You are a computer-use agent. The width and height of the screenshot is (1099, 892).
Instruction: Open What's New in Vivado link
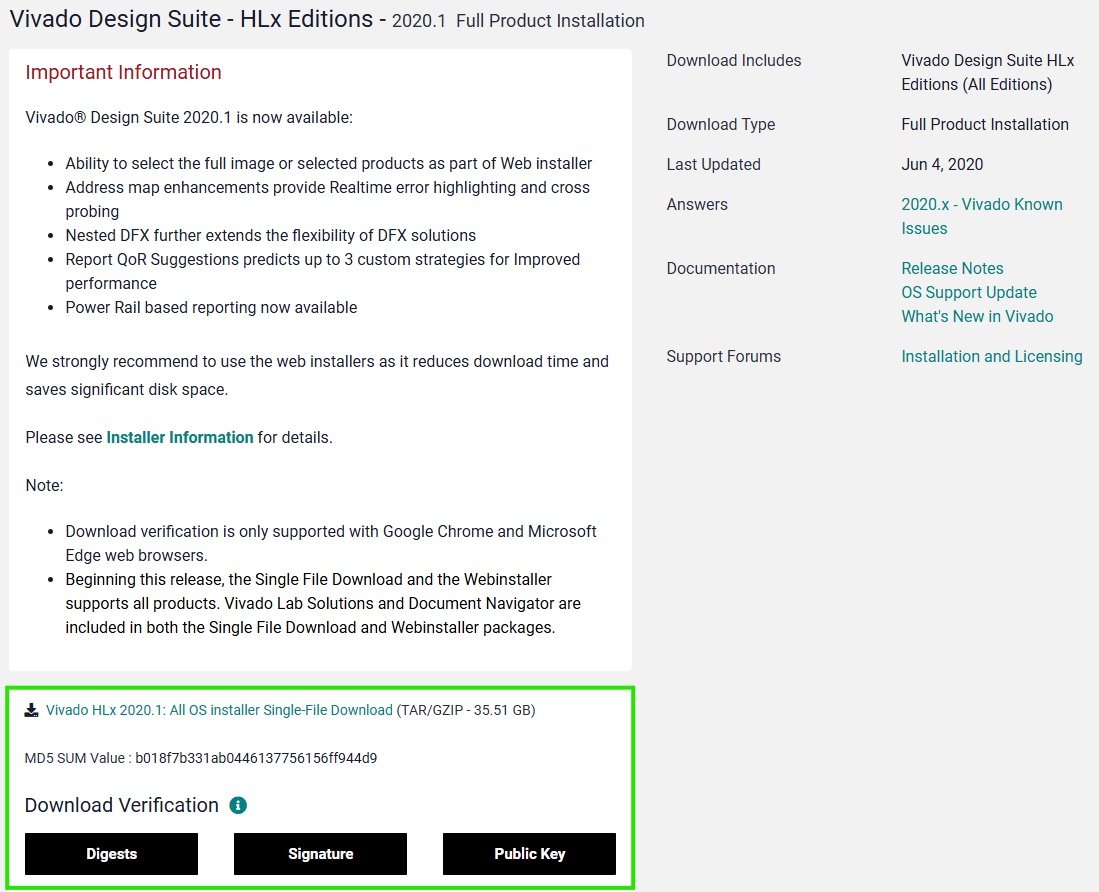tap(977, 316)
